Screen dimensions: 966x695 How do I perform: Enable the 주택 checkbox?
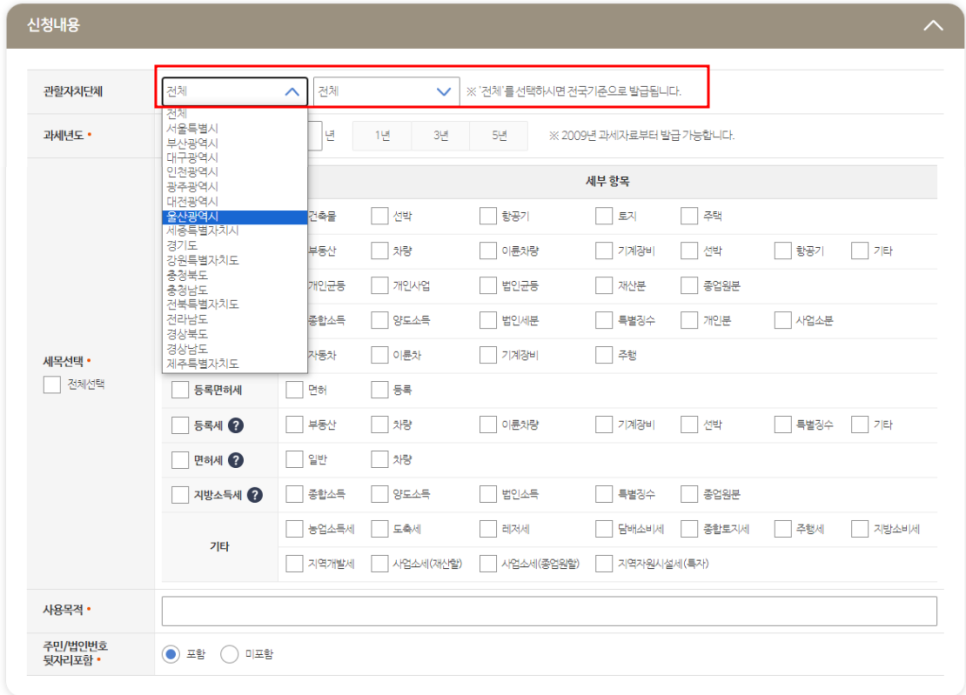click(x=687, y=214)
